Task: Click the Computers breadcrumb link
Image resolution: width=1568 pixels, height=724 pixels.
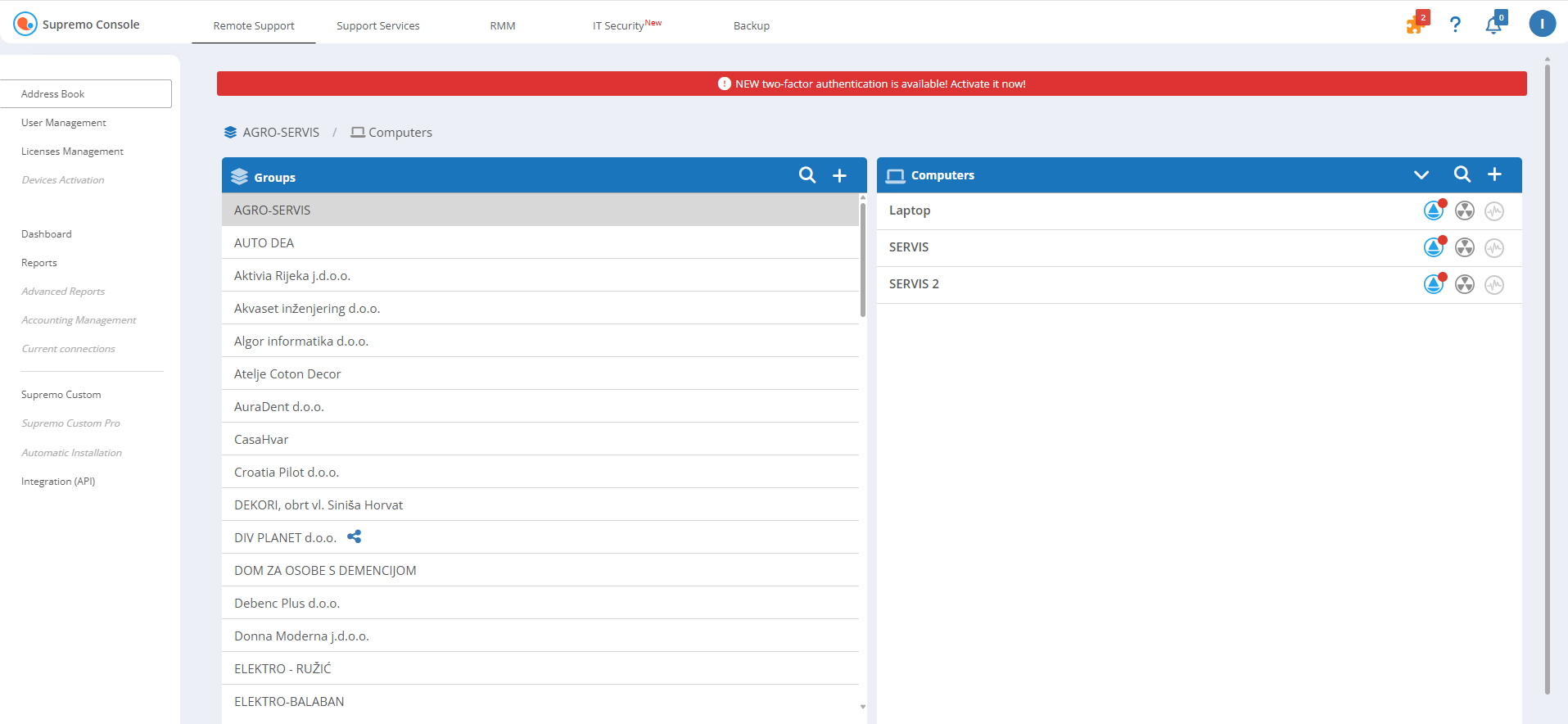Action: [400, 133]
